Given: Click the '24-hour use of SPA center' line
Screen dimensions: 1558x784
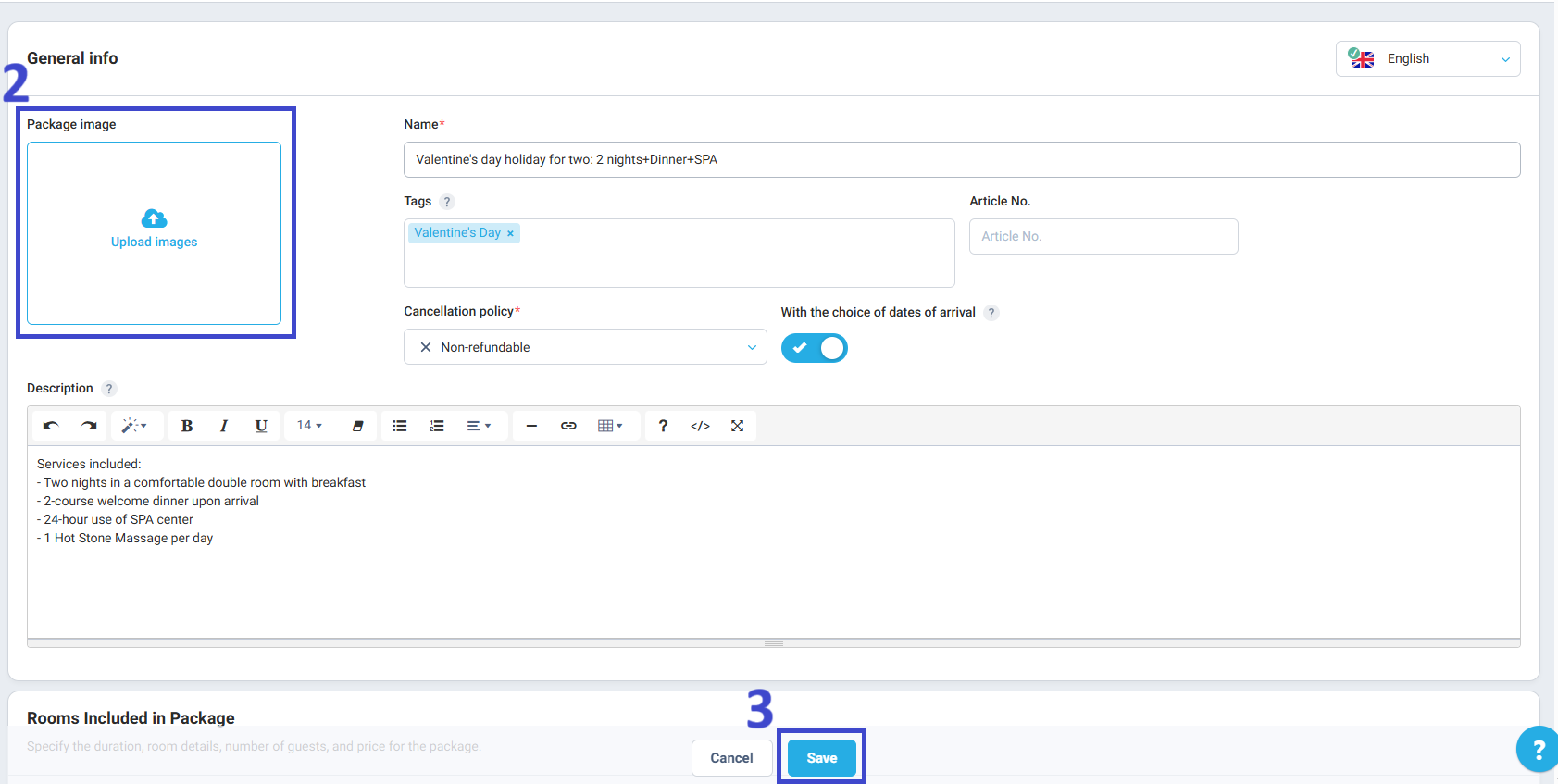Looking at the screenshot, I should tap(115, 519).
